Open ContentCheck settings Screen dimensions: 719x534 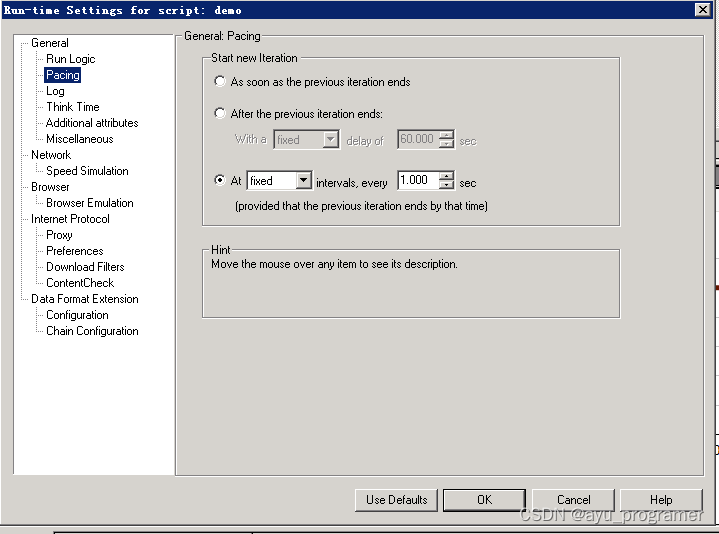(x=80, y=283)
